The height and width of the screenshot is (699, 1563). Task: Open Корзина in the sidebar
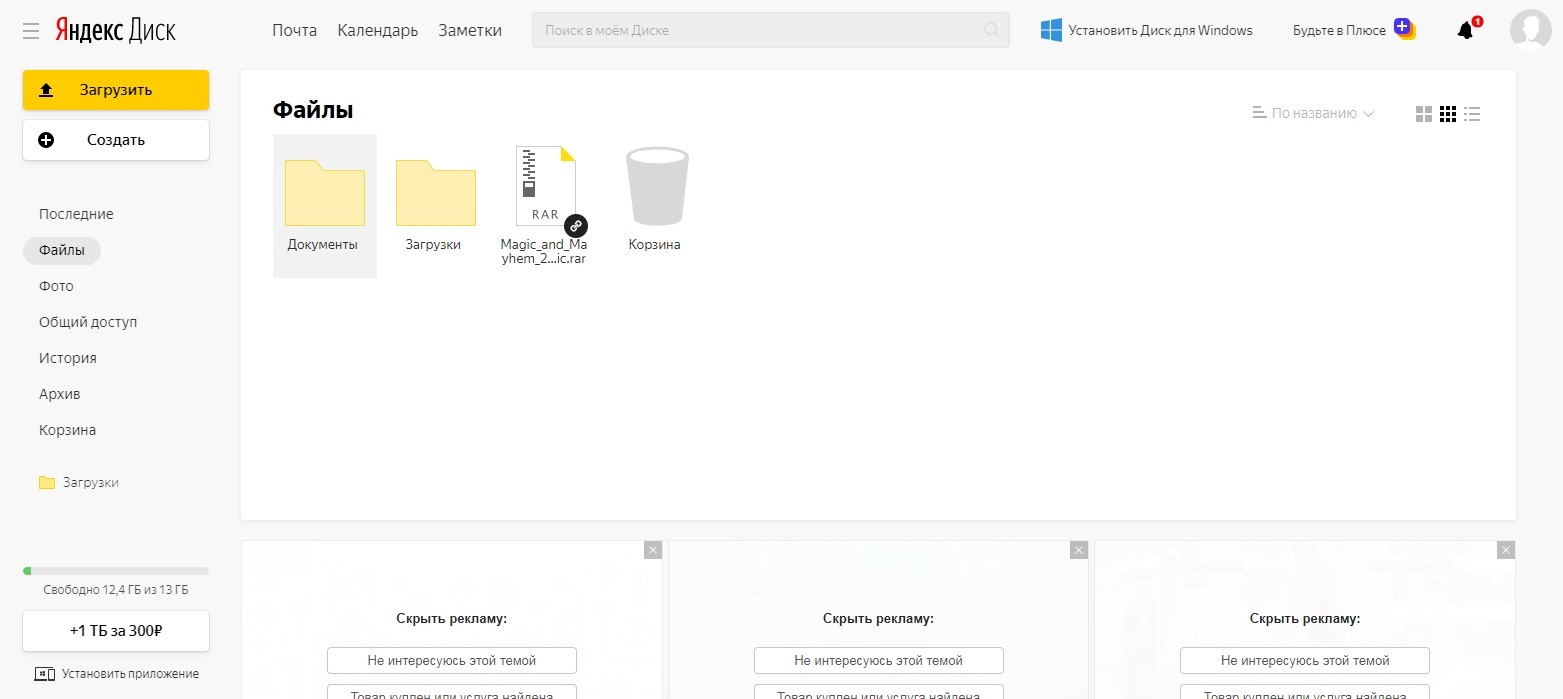point(67,430)
